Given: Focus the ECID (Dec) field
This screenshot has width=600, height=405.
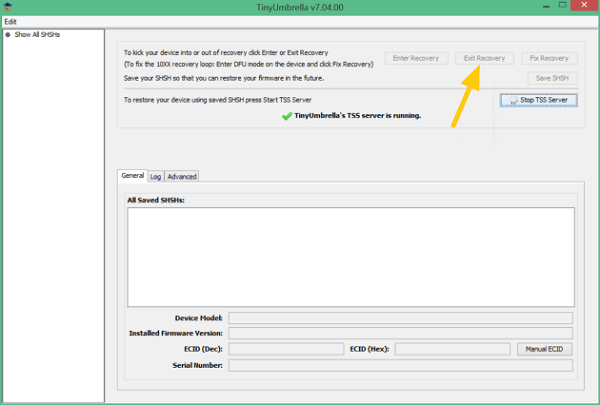Looking at the screenshot, I should (x=286, y=349).
